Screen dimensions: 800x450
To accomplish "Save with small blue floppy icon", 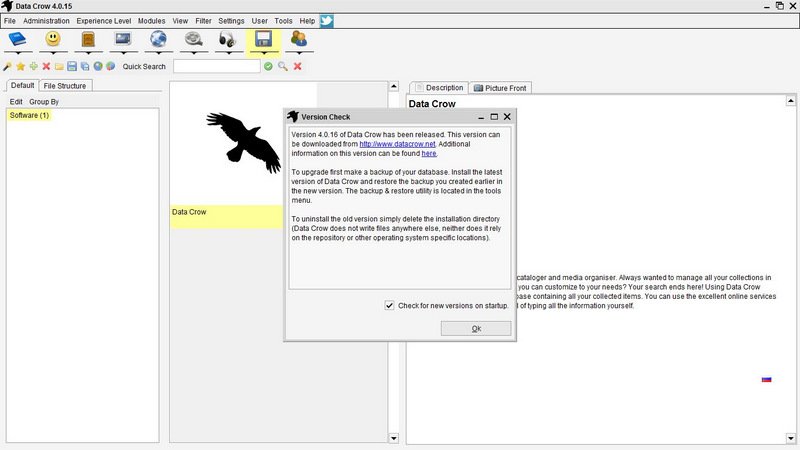I will 72,66.
